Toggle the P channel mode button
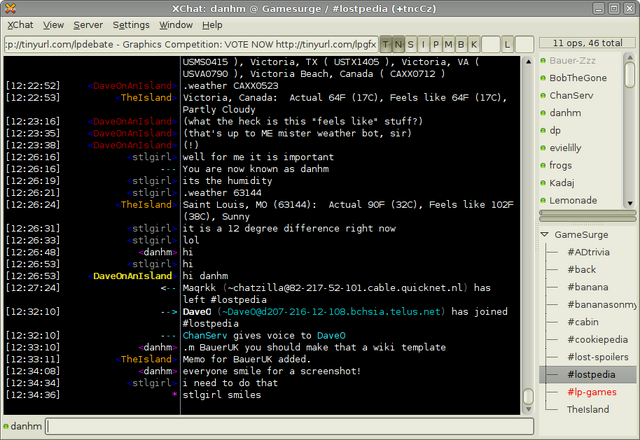The height and width of the screenshot is (440, 640). [436, 44]
